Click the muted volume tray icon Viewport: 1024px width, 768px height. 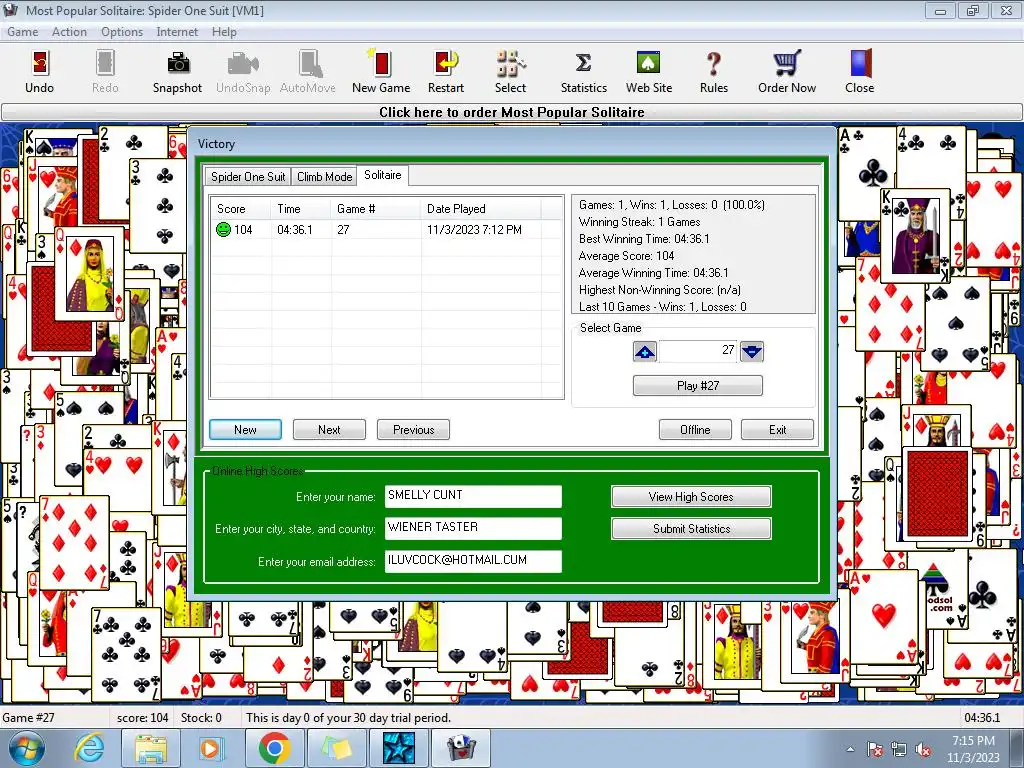(x=923, y=749)
